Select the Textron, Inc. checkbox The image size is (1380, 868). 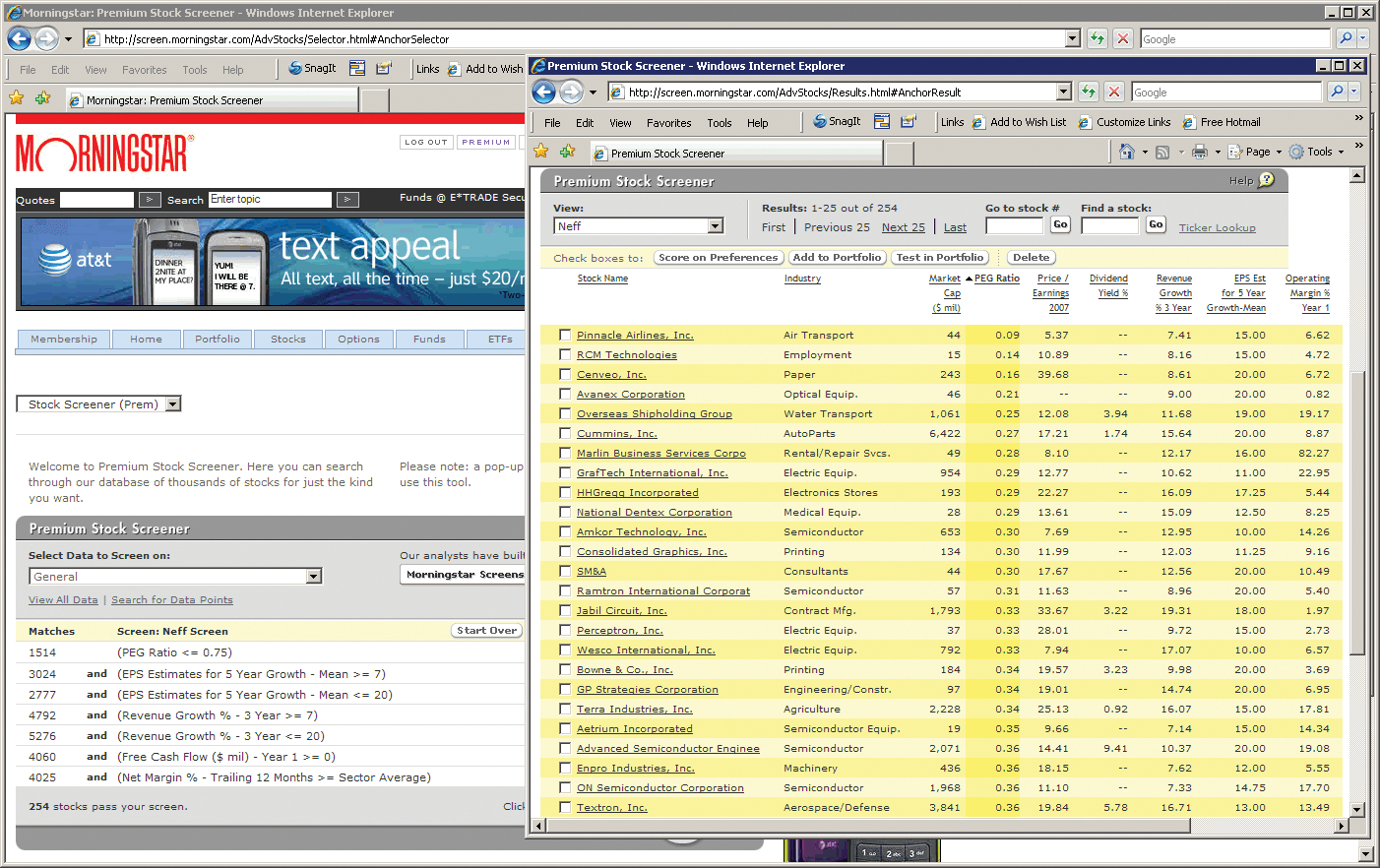[x=565, y=807]
